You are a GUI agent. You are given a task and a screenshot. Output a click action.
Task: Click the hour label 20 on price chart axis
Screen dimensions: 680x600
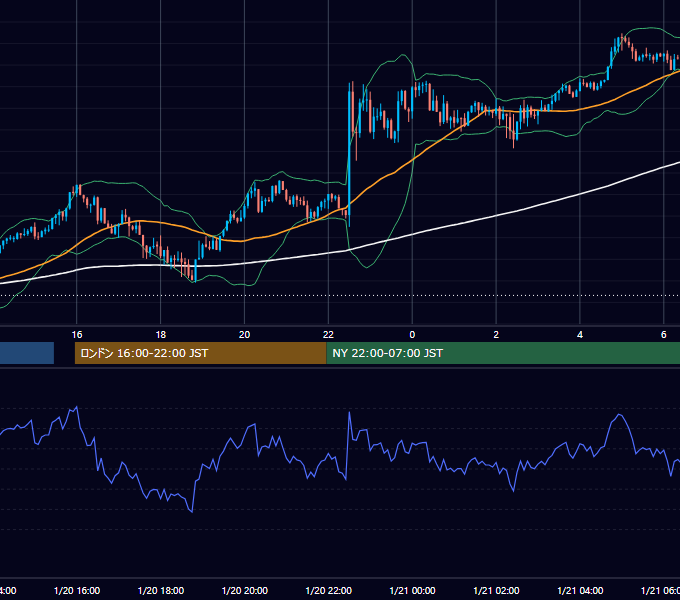click(245, 335)
